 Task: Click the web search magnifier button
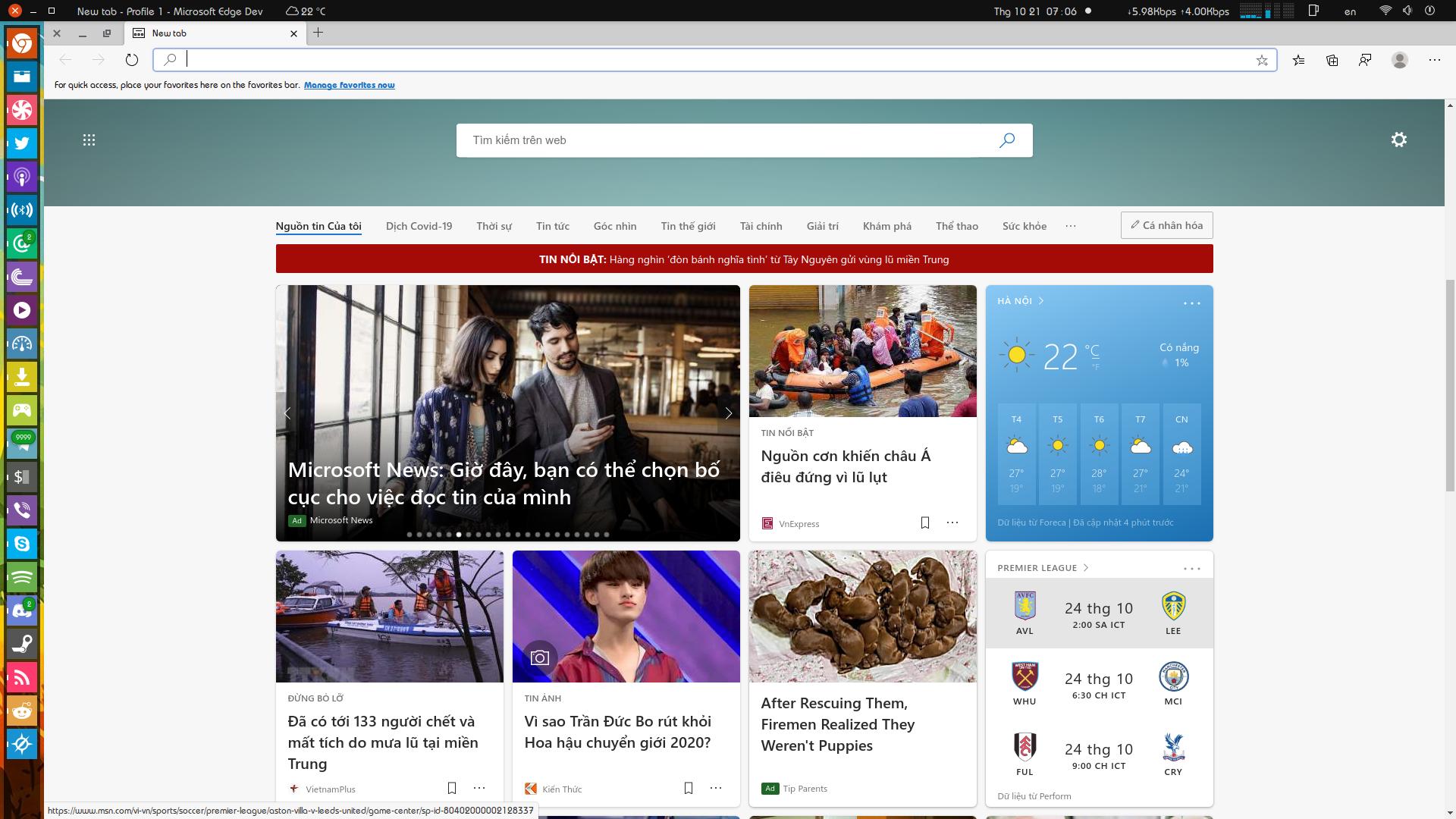[x=1007, y=140]
